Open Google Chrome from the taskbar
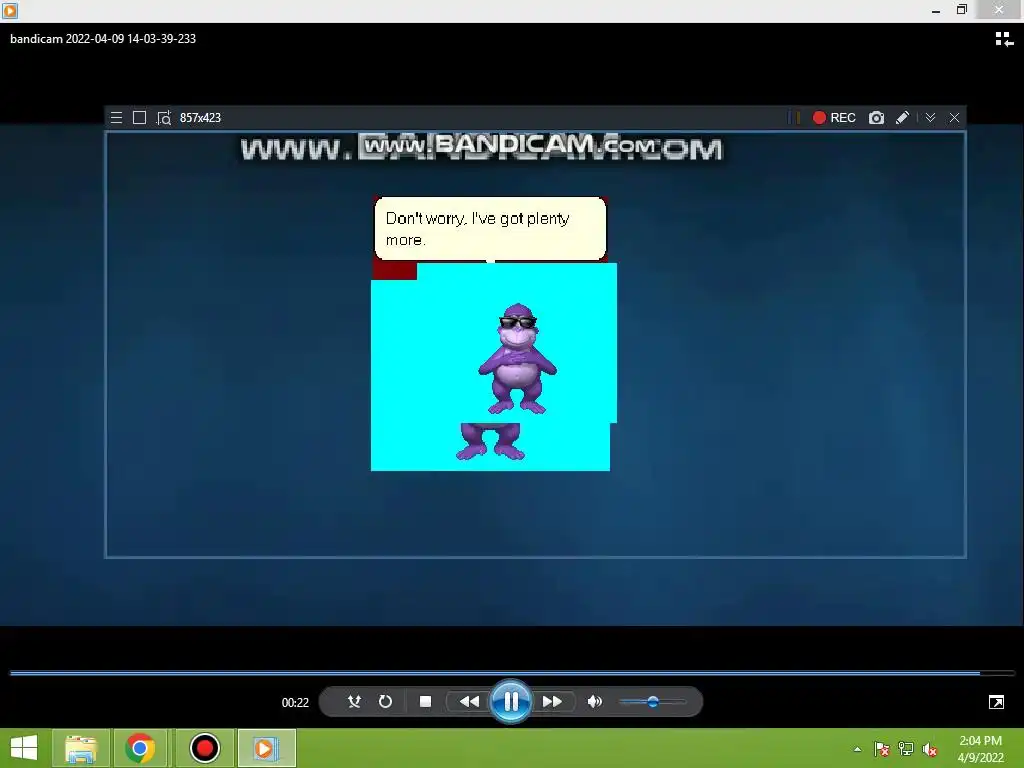The height and width of the screenshot is (768, 1024). (140, 748)
